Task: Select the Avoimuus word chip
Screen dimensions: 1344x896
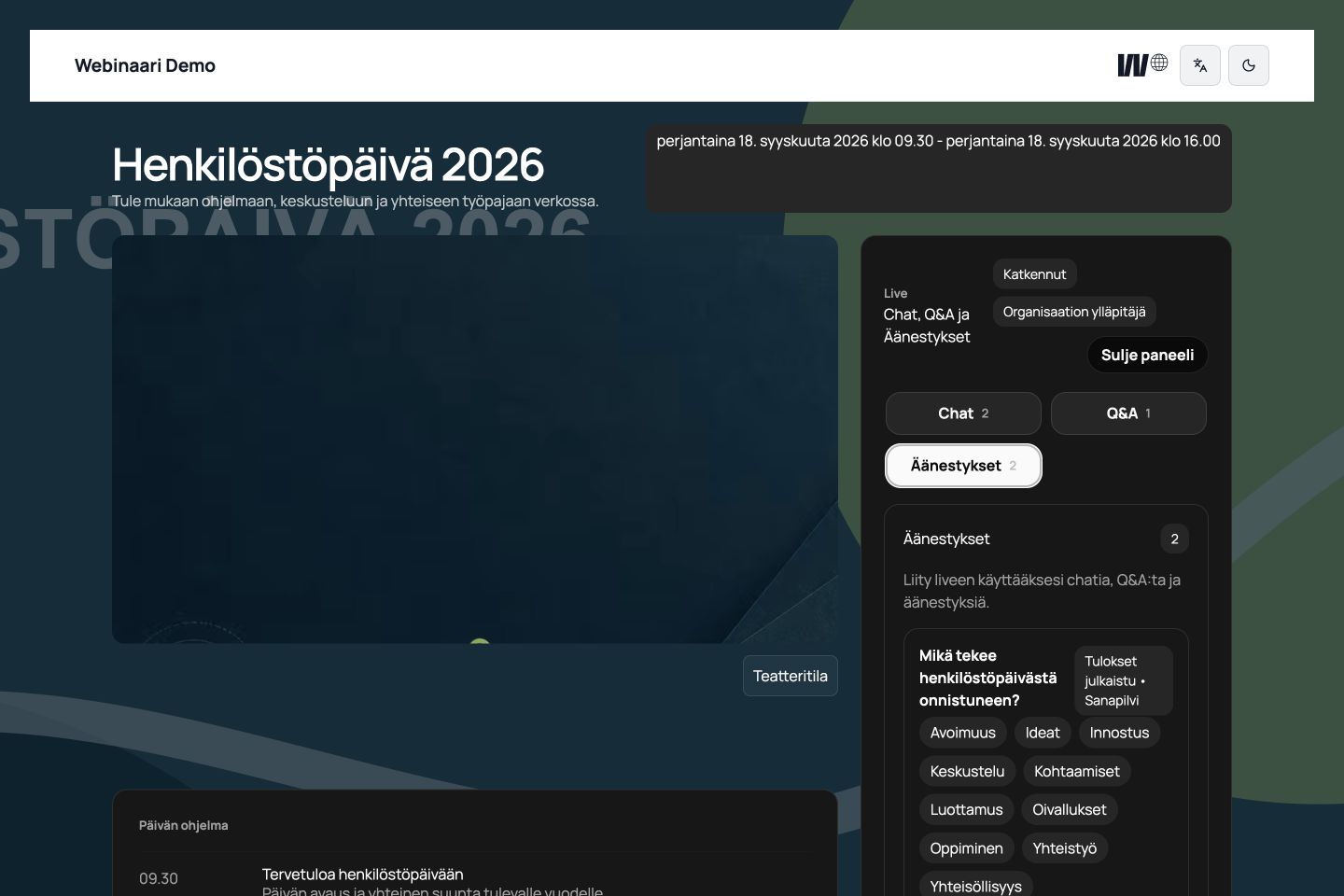Action: point(963,733)
